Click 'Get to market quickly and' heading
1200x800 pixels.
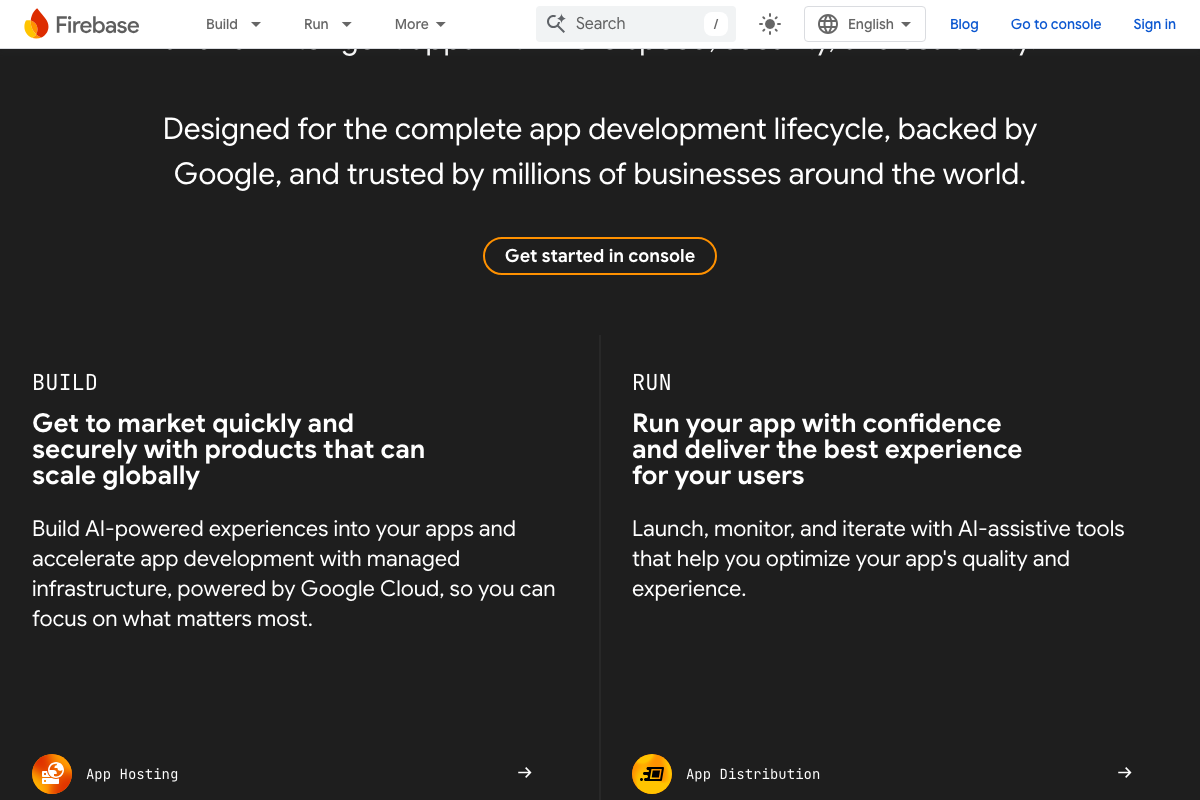tap(193, 423)
